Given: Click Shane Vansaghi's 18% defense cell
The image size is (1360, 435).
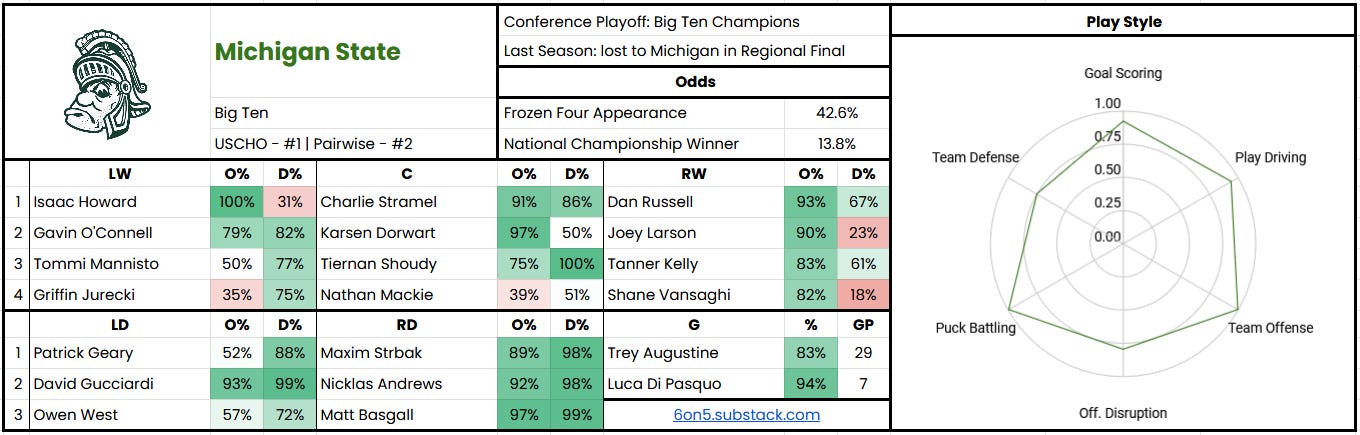Looking at the screenshot, I should coord(863,294).
